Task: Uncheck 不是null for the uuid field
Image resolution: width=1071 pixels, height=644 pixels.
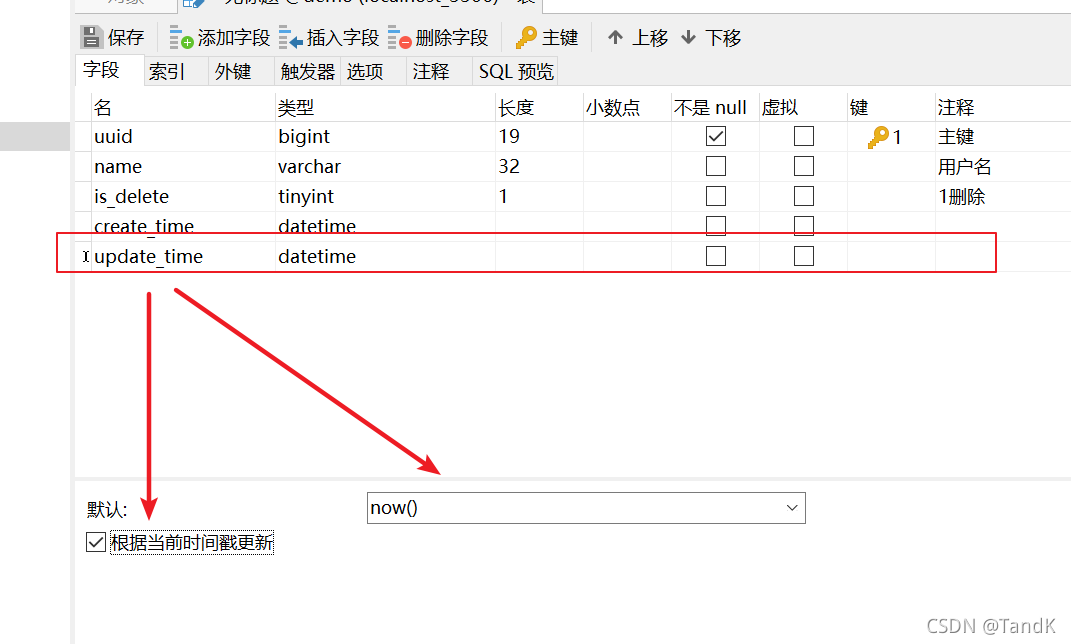Action: click(715, 136)
